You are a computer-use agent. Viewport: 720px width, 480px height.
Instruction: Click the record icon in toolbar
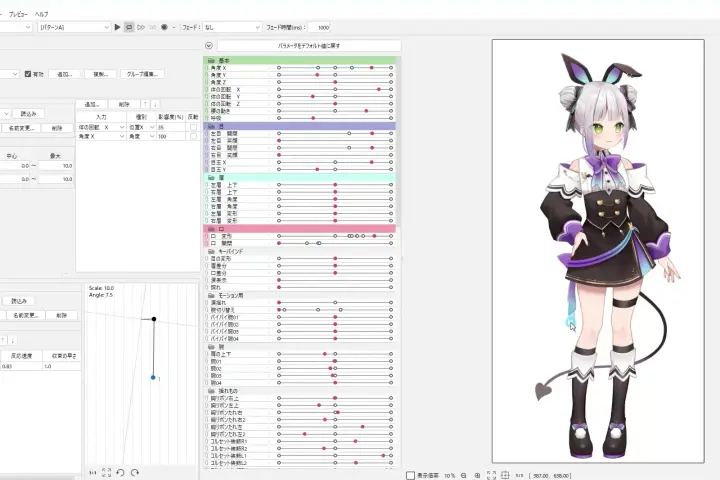point(164,28)
